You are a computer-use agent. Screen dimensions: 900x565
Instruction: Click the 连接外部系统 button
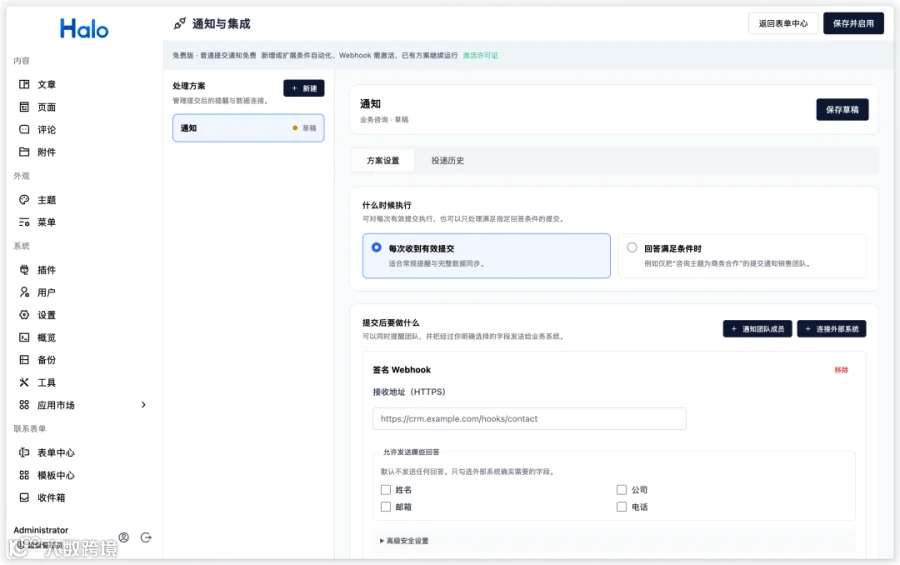(x=832, y=329)
